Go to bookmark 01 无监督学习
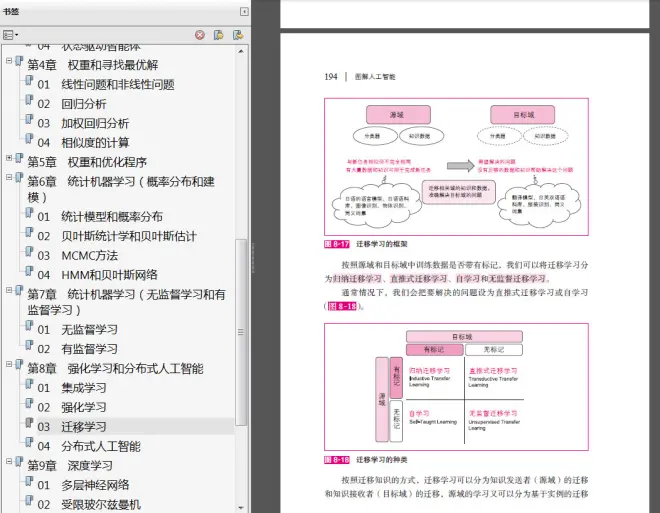This screenshot has width=660, height=513. [x=89, y=329]
